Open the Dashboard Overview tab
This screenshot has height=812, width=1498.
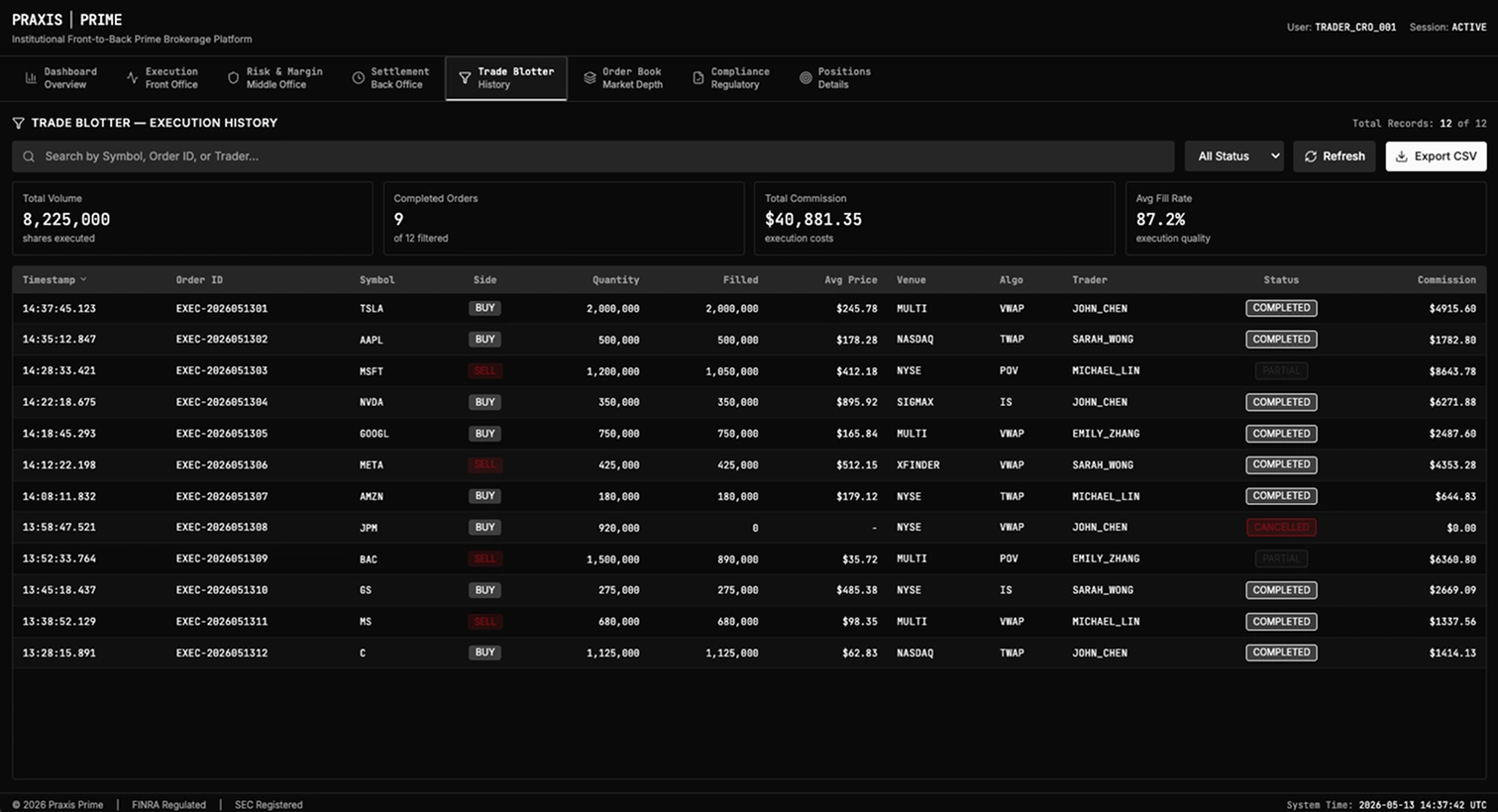click(x=60, y=78)
